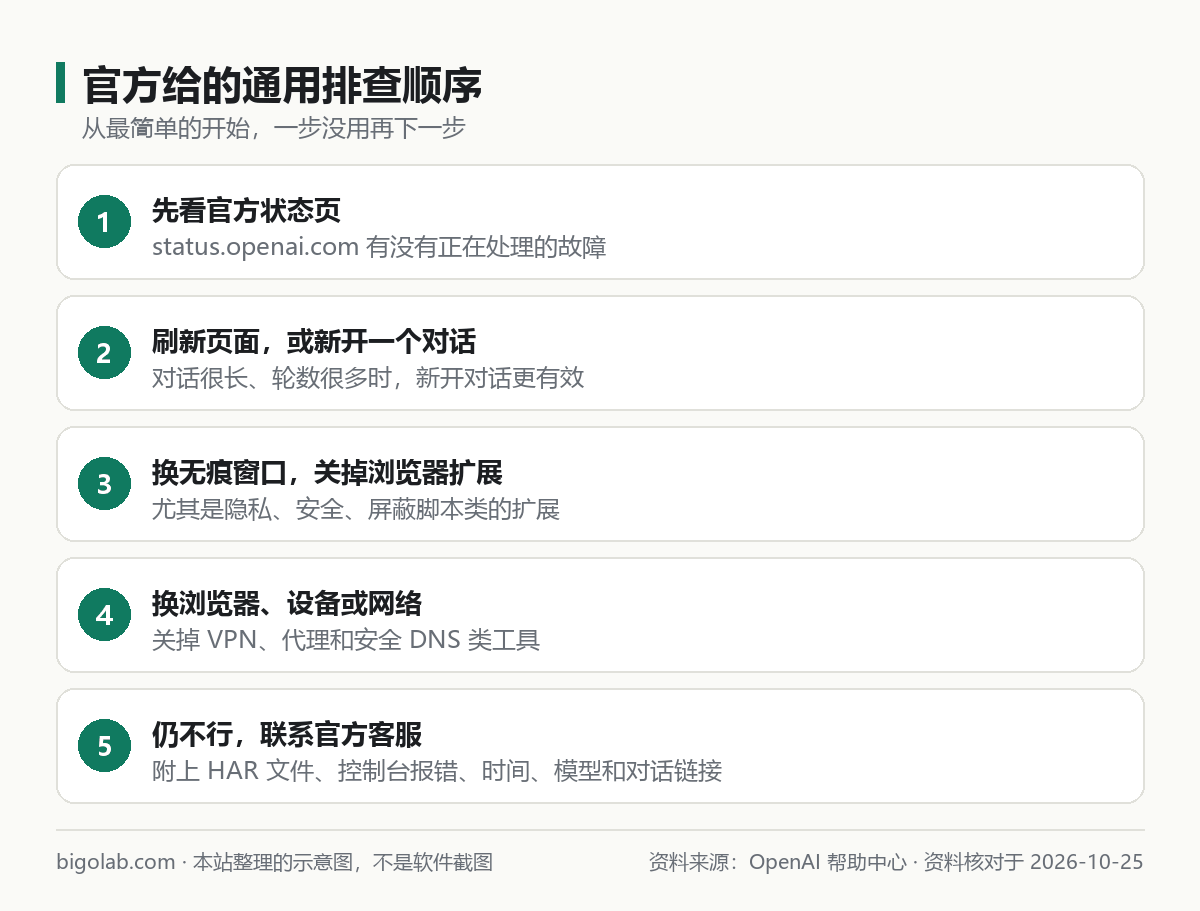Select the step title 换无痕窗口,关掉浏览器扩展
The image size is (1200, 911).
click(x=327, y=473)
